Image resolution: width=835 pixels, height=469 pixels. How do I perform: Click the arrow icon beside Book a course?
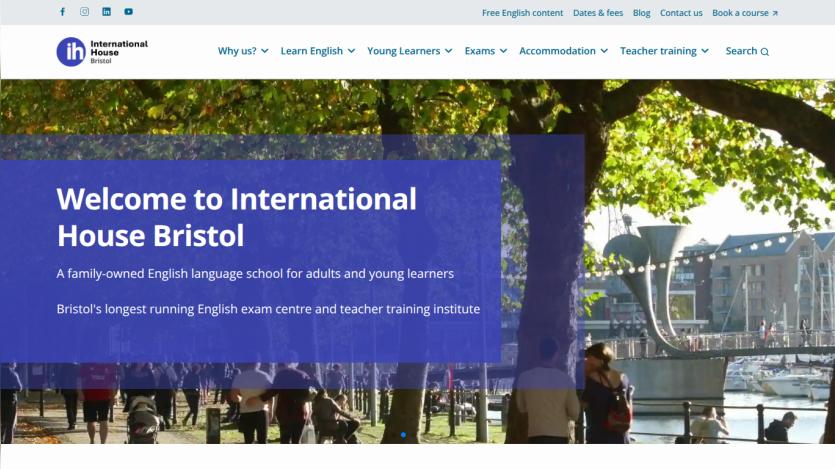click(x=775, y=13)
